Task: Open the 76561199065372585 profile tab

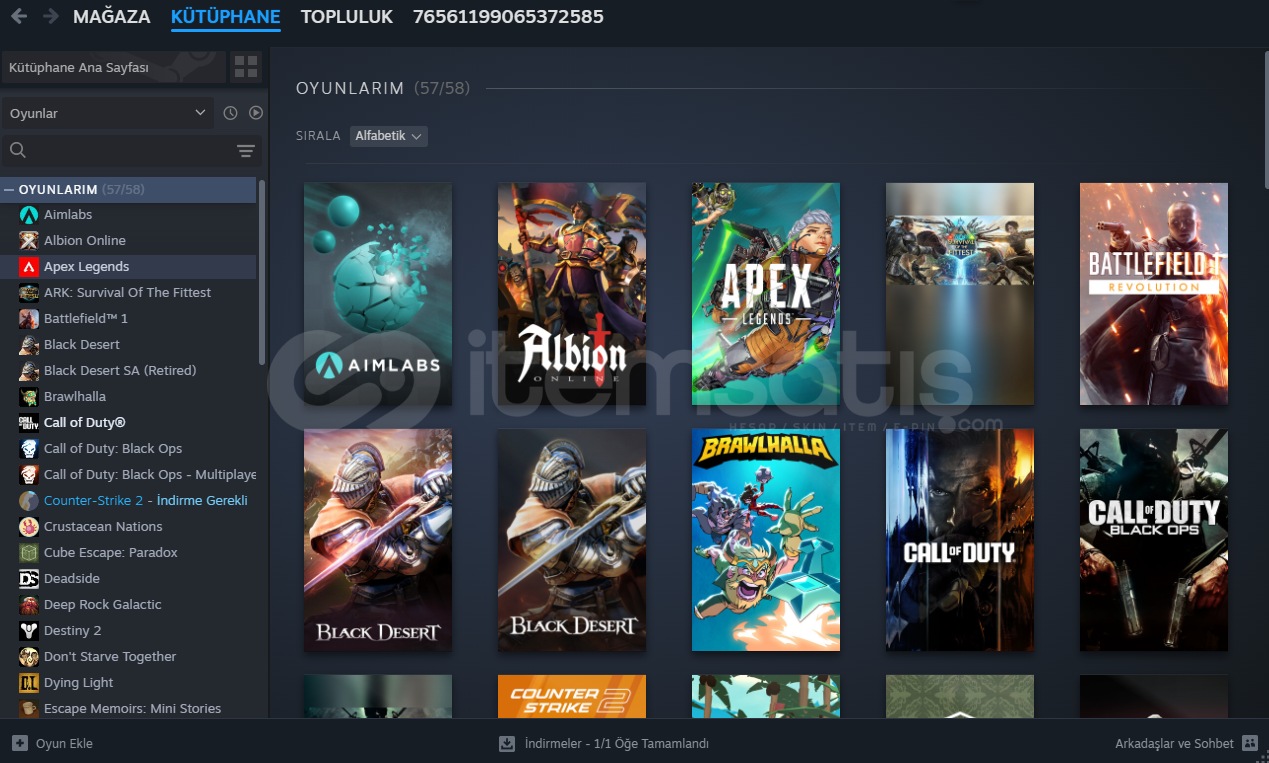Action: 508,17
